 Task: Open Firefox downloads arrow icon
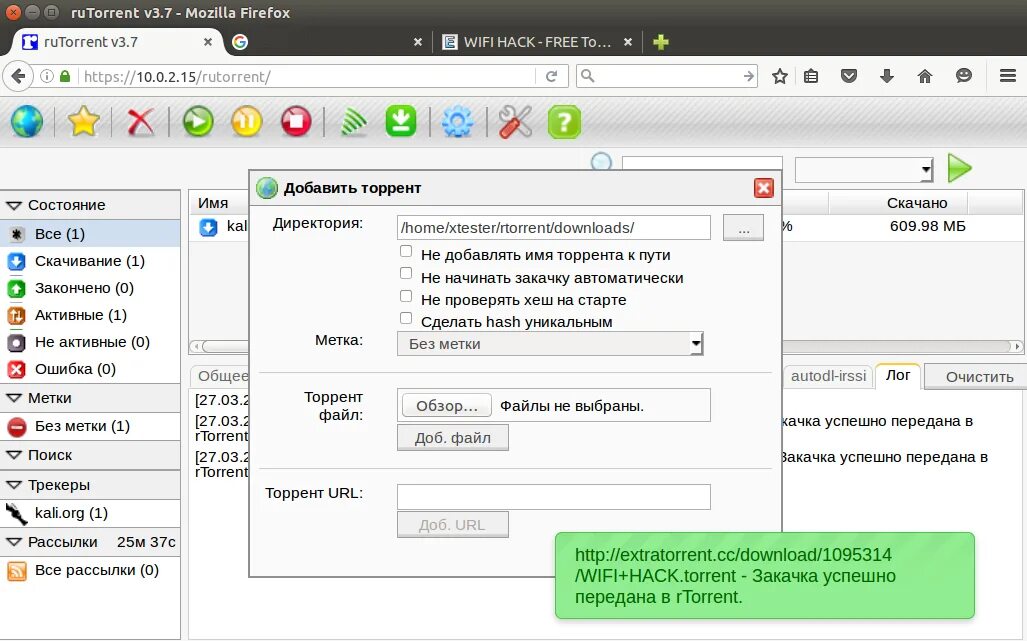coord(887,77)
